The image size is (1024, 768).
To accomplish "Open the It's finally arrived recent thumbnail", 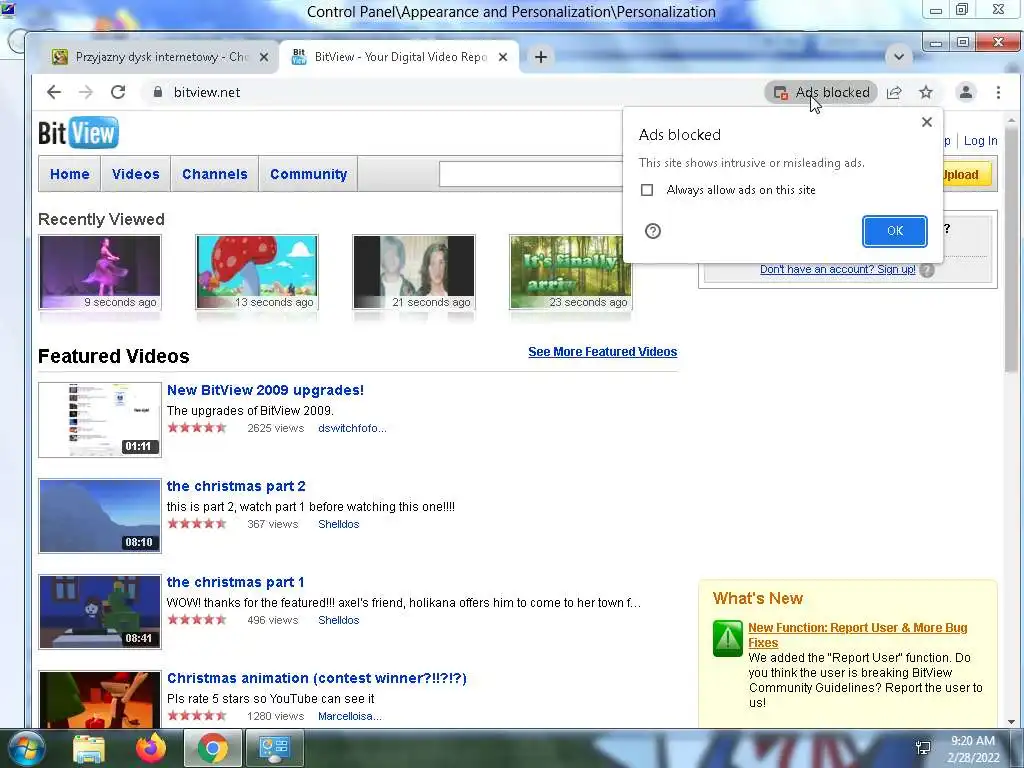I will pyautogui.click(x=571, y=272).
